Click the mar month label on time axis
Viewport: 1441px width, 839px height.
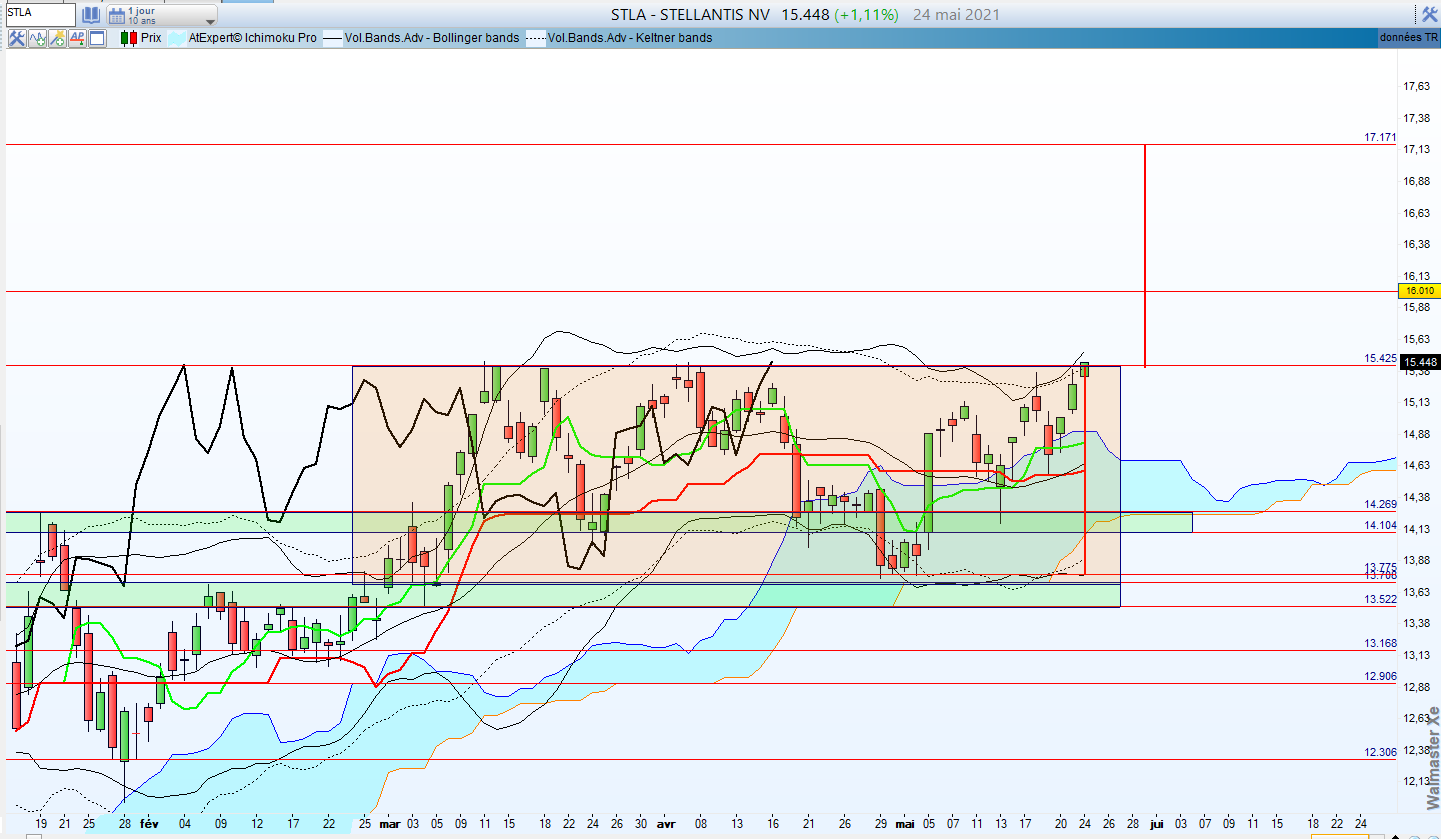click(x=390, y=824)
